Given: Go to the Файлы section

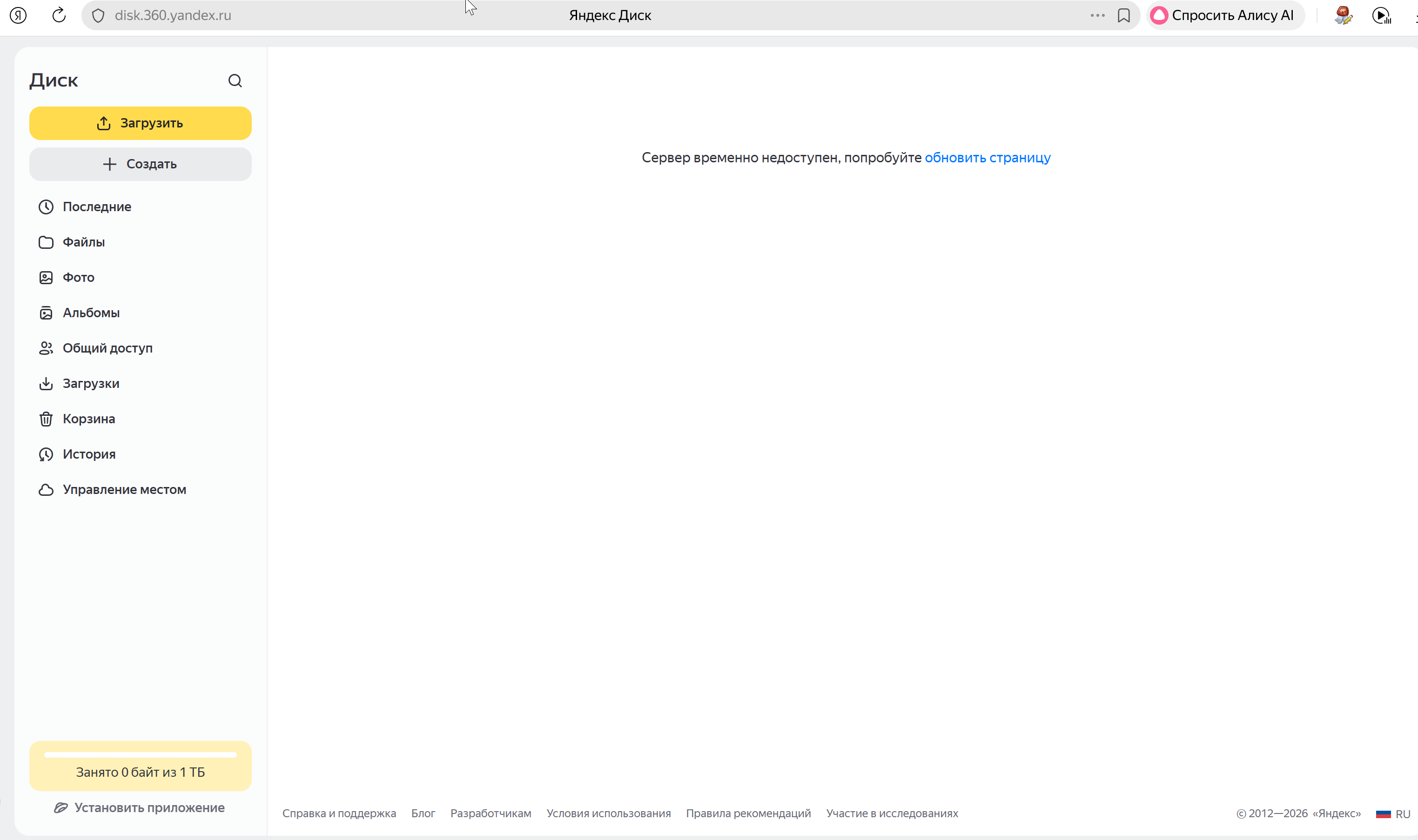Looking at the screenshot, I should click(83, 242).
